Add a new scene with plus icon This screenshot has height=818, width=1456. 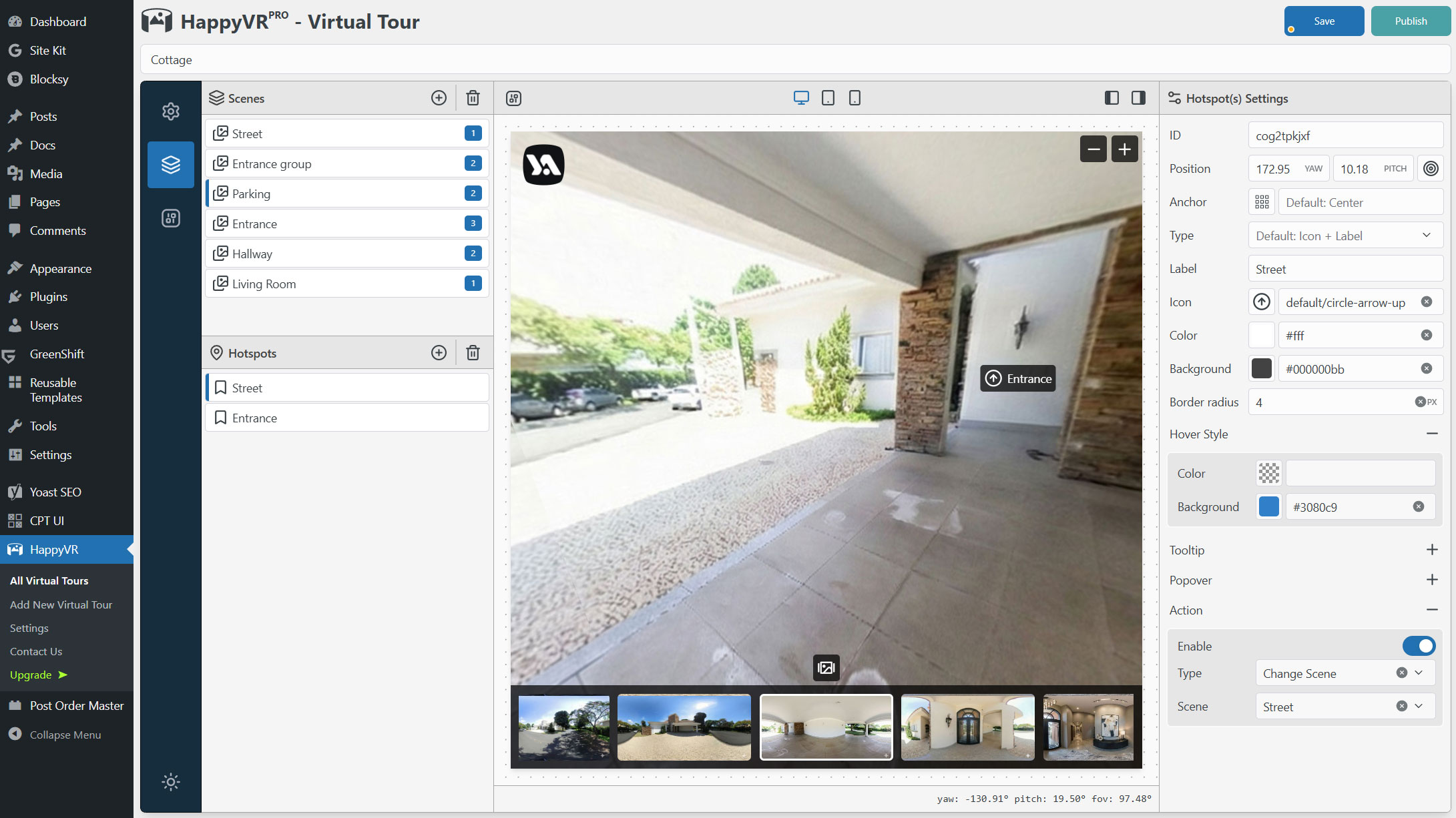click(439, 98)
